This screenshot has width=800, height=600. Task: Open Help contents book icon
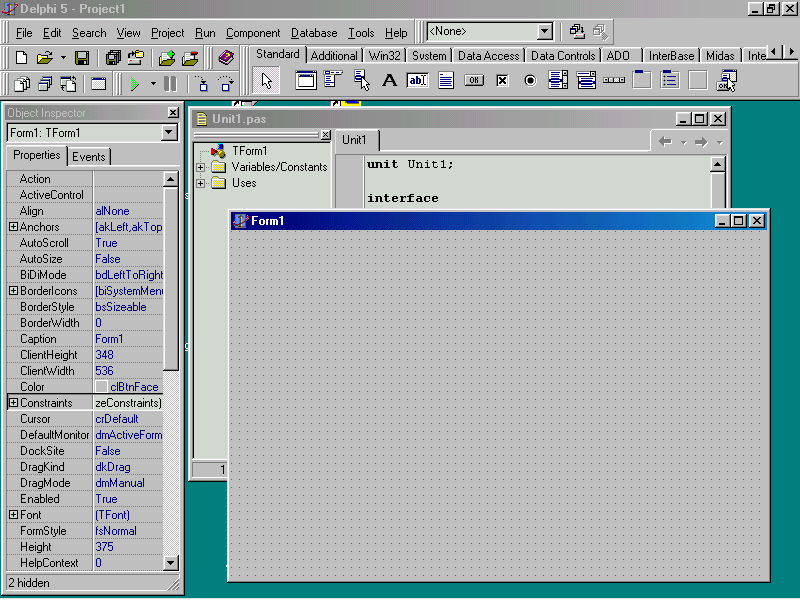click(x=226, y=58)
